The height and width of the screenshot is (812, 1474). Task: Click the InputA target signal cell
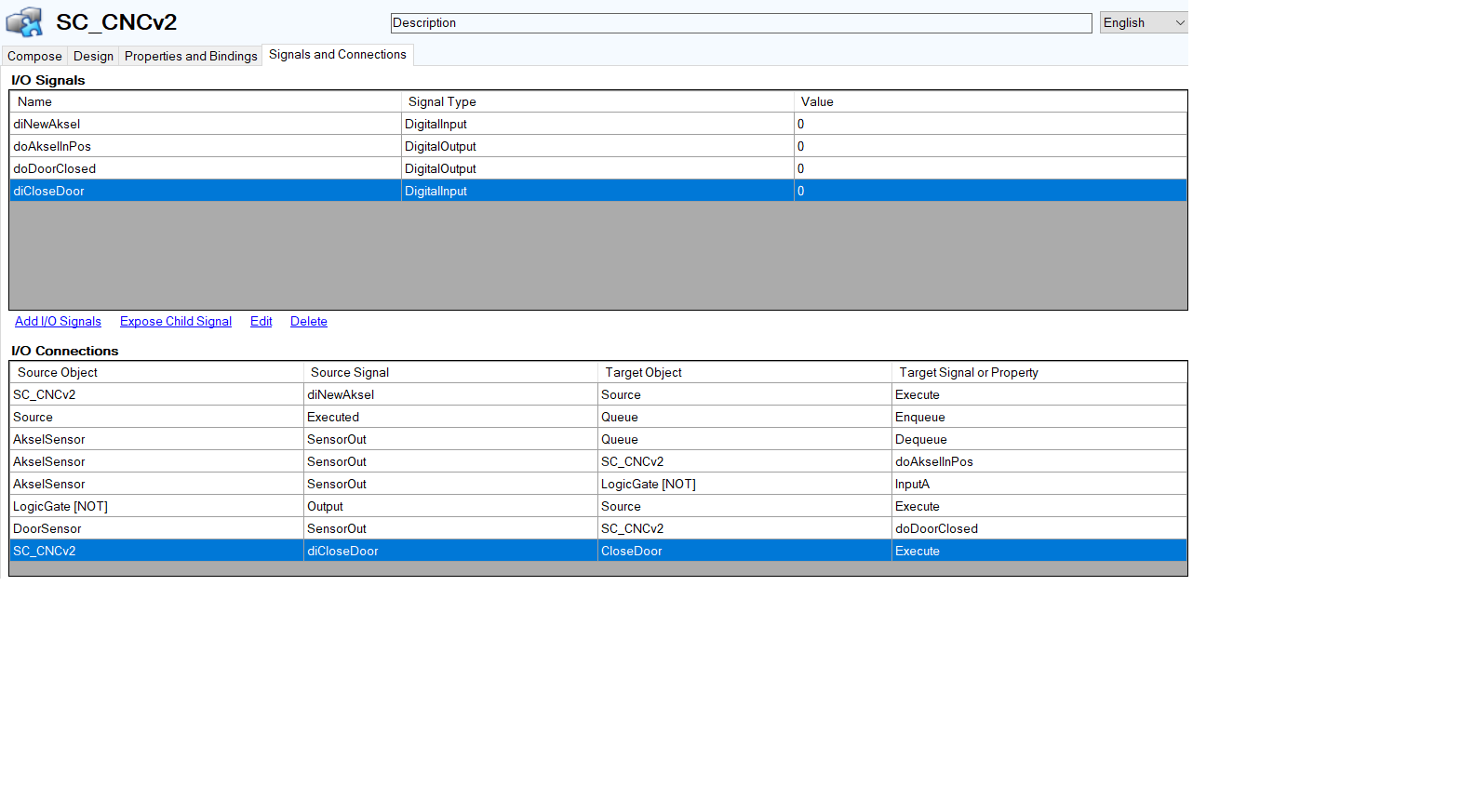tap(1039, 484)
